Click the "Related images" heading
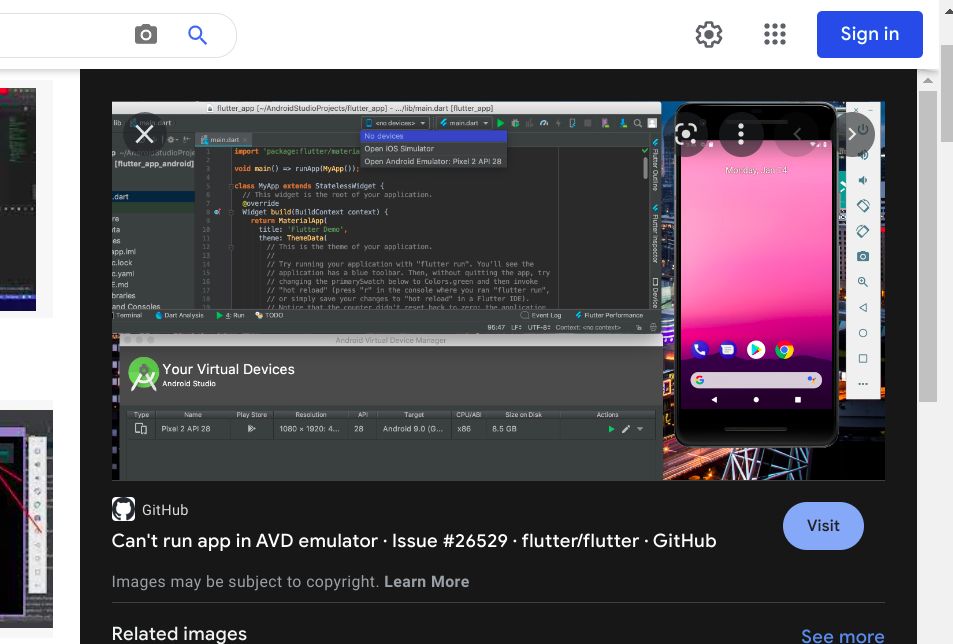 pos(179,634)
